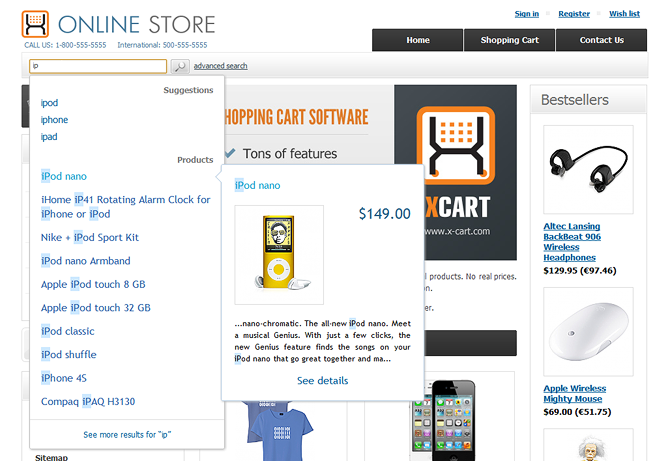
Task: Click the yellow iPod nano preview image
Action: (x=279, y=255)
